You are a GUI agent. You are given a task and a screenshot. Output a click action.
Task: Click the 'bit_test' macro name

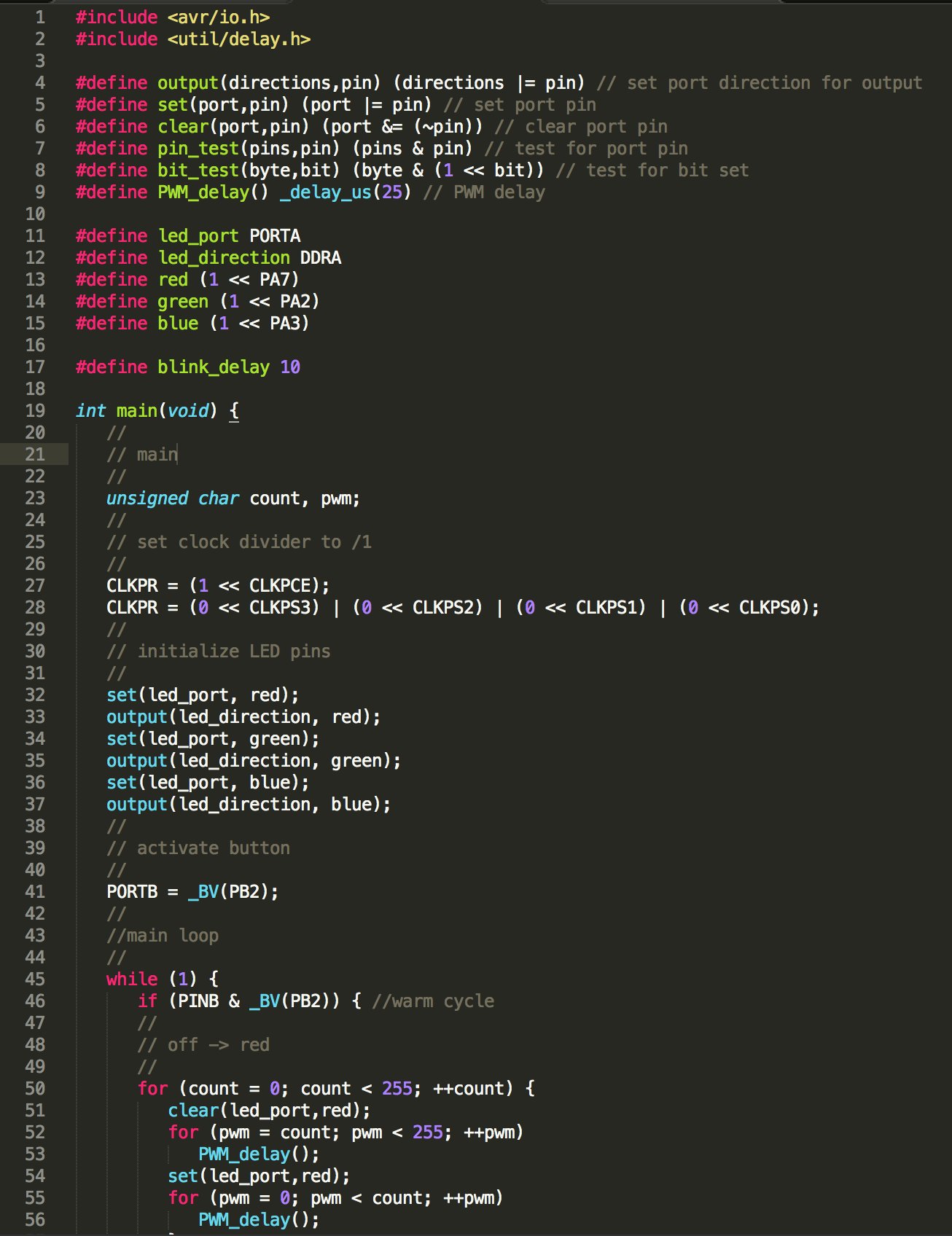(198, 171)
